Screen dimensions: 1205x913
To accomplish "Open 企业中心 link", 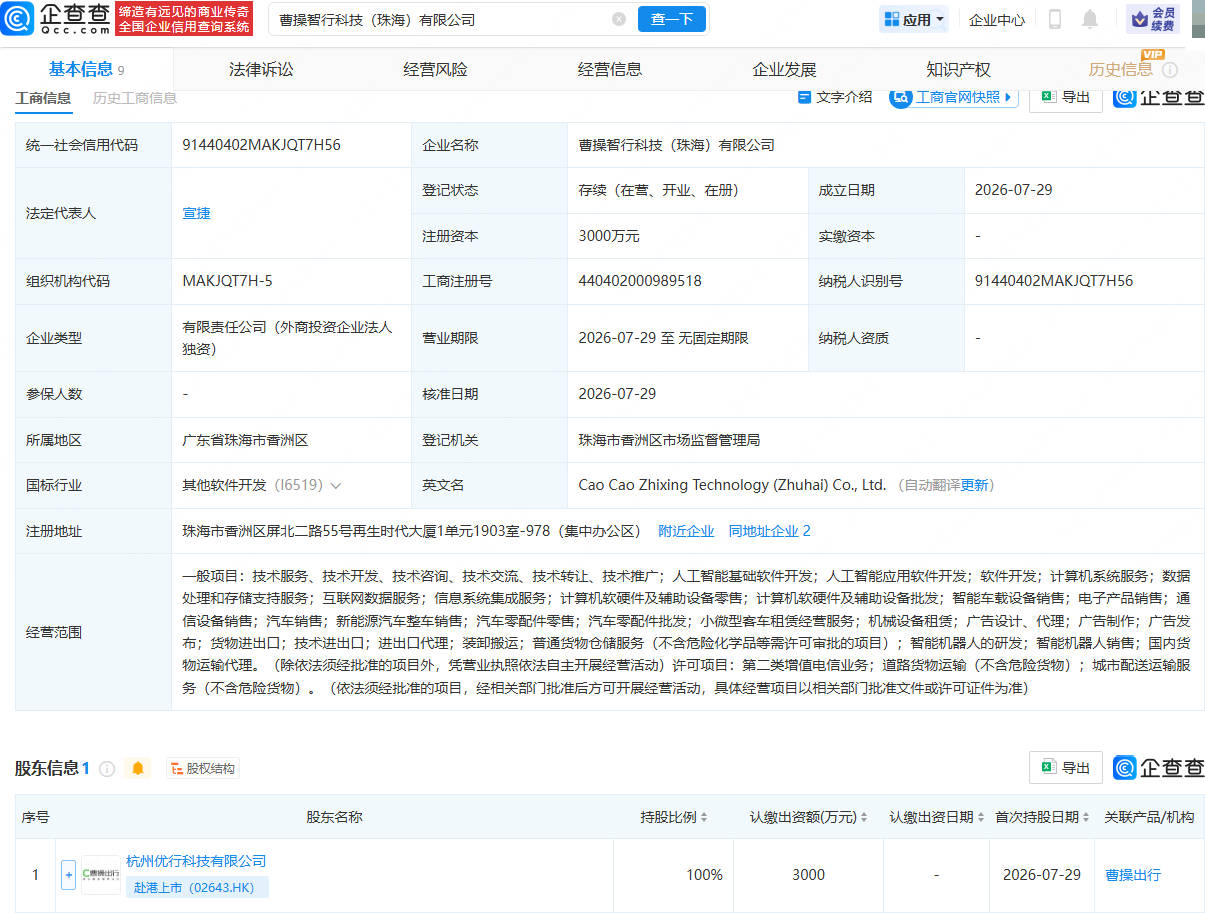I will pos(997,19).
